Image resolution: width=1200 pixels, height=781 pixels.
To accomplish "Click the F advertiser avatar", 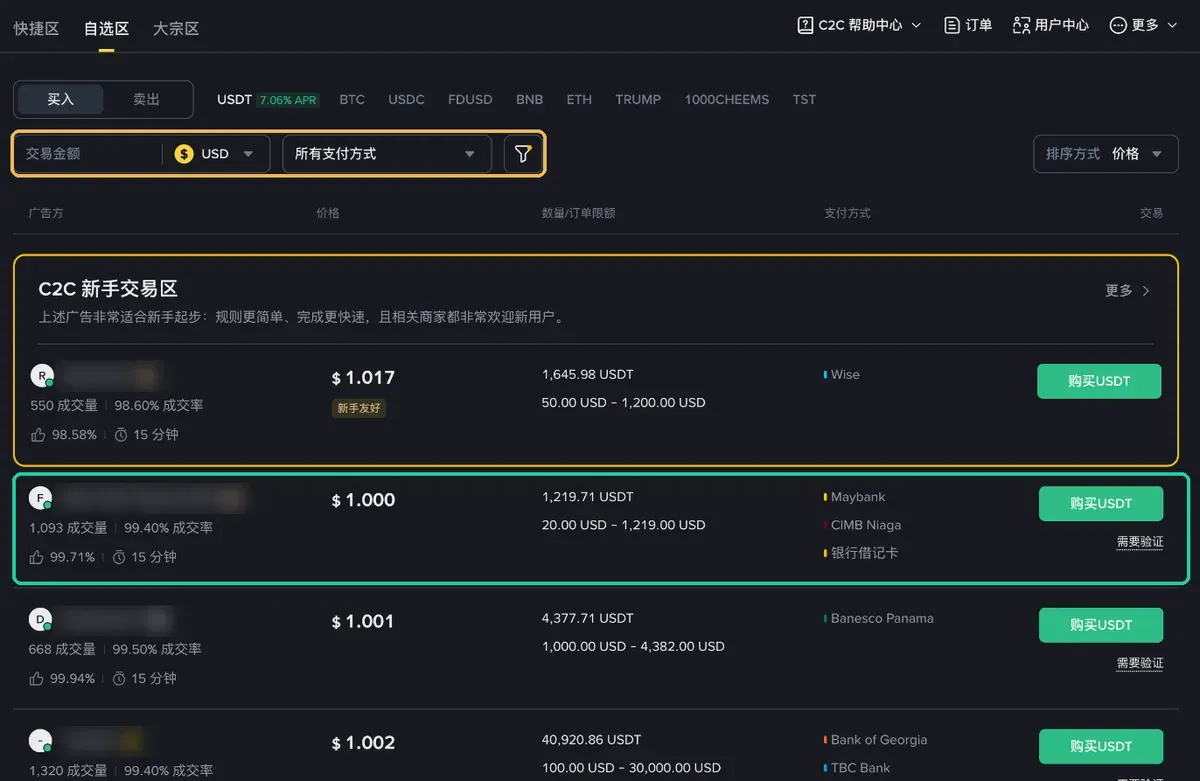I will click(40, 498).
